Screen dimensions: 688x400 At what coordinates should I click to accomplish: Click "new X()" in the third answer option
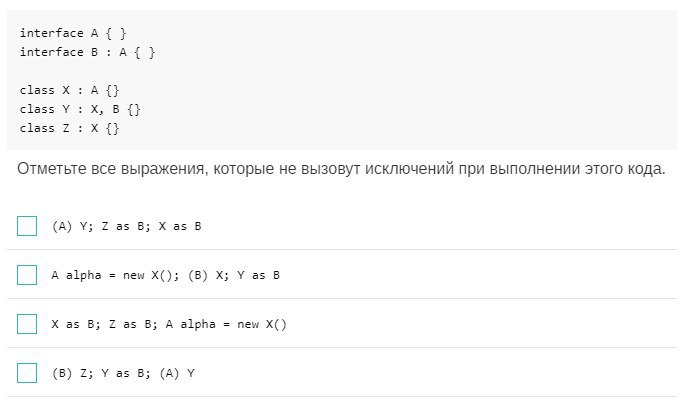tap(261, 324)
